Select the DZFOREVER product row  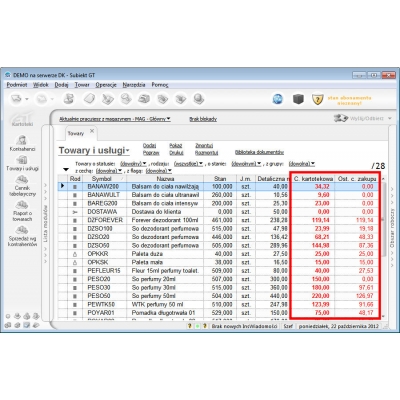[x=218, y=220]
